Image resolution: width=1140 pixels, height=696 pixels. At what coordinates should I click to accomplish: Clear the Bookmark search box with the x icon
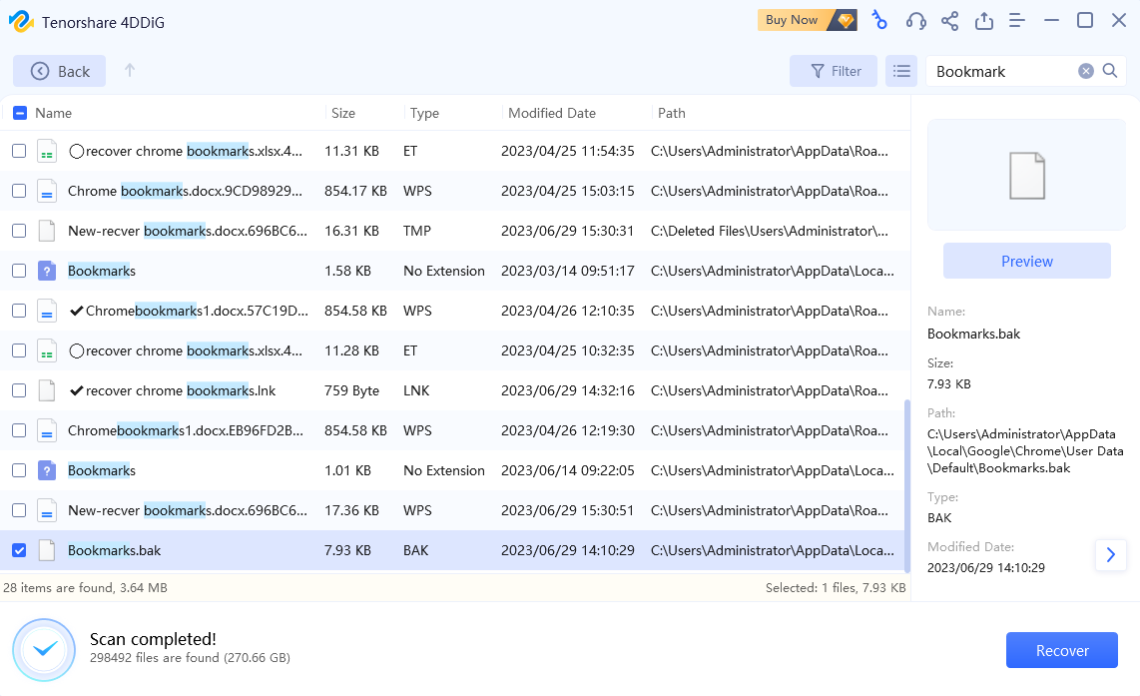[x=1085, y=71]
